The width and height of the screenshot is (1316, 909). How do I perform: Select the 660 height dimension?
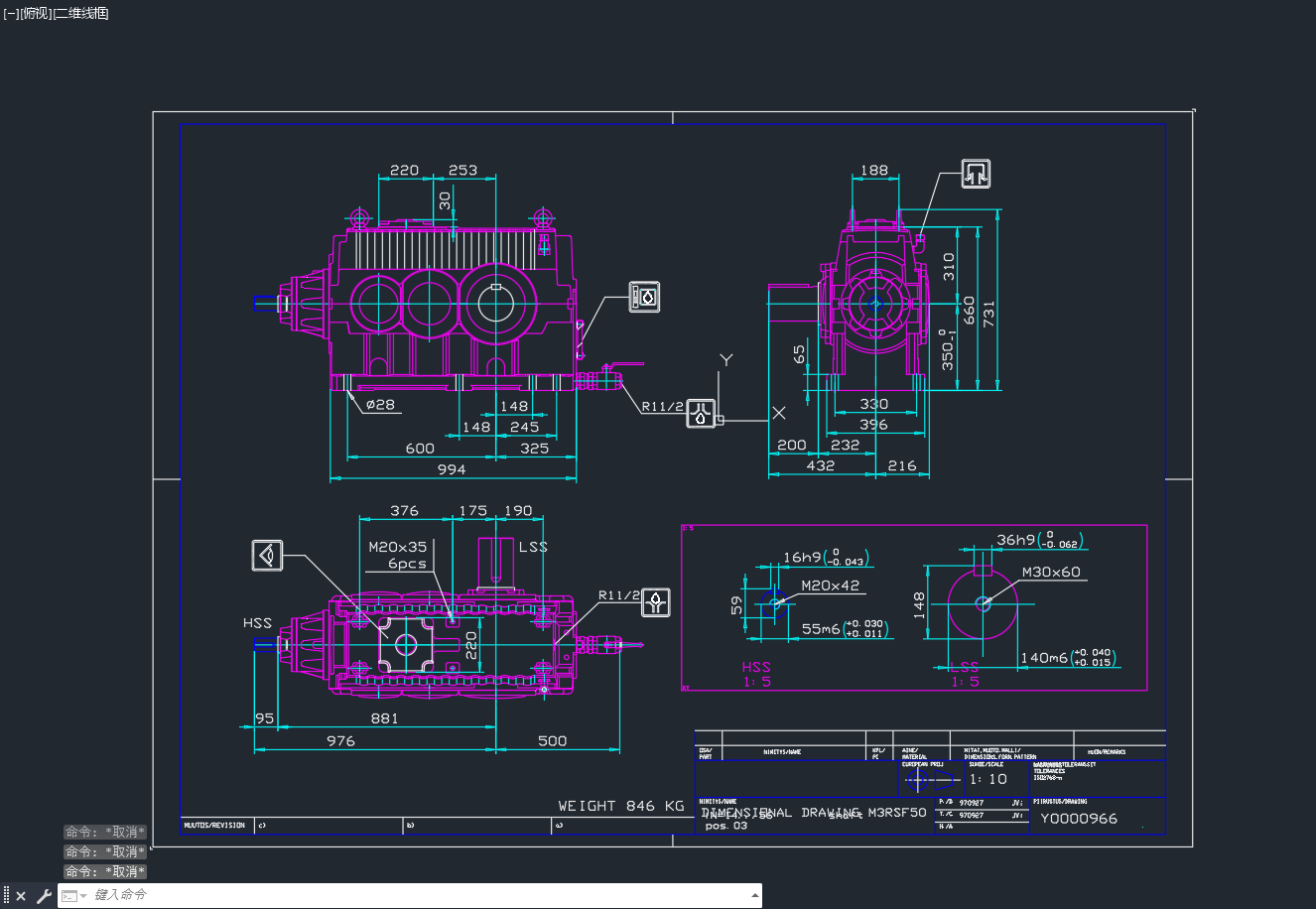(970, 311)
